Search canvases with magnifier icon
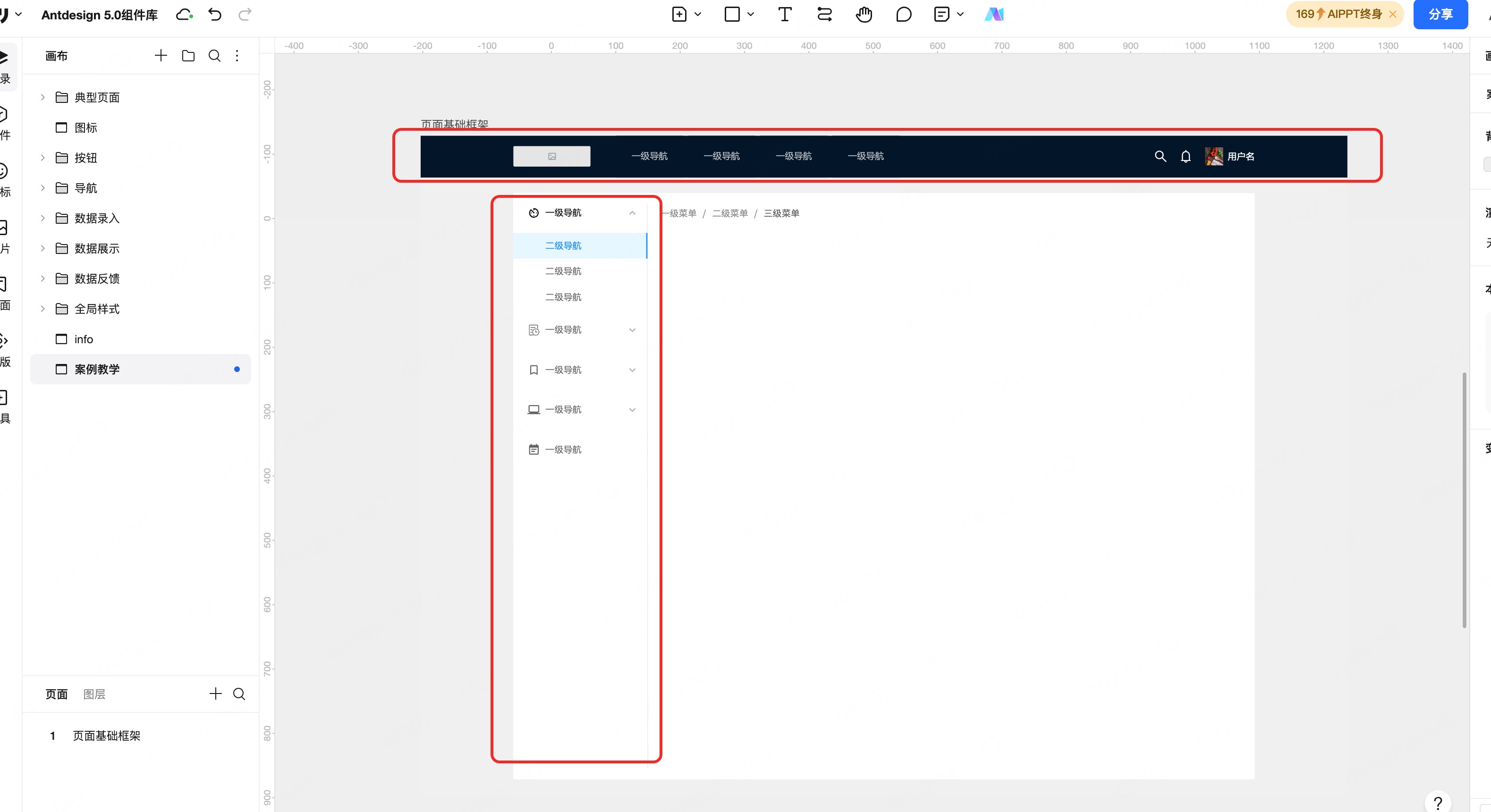This screenshot has height=812, width=1491. point(214,56)
